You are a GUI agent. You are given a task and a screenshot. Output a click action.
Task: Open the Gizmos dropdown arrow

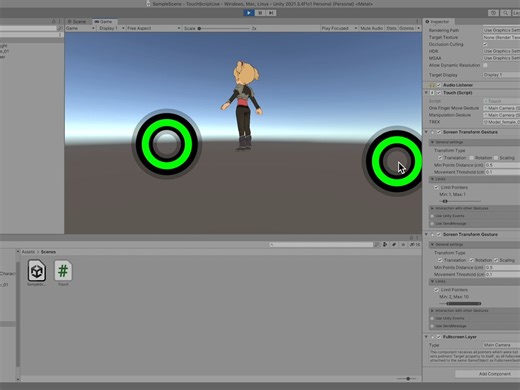pyautogui.click(x=419, y=28)
